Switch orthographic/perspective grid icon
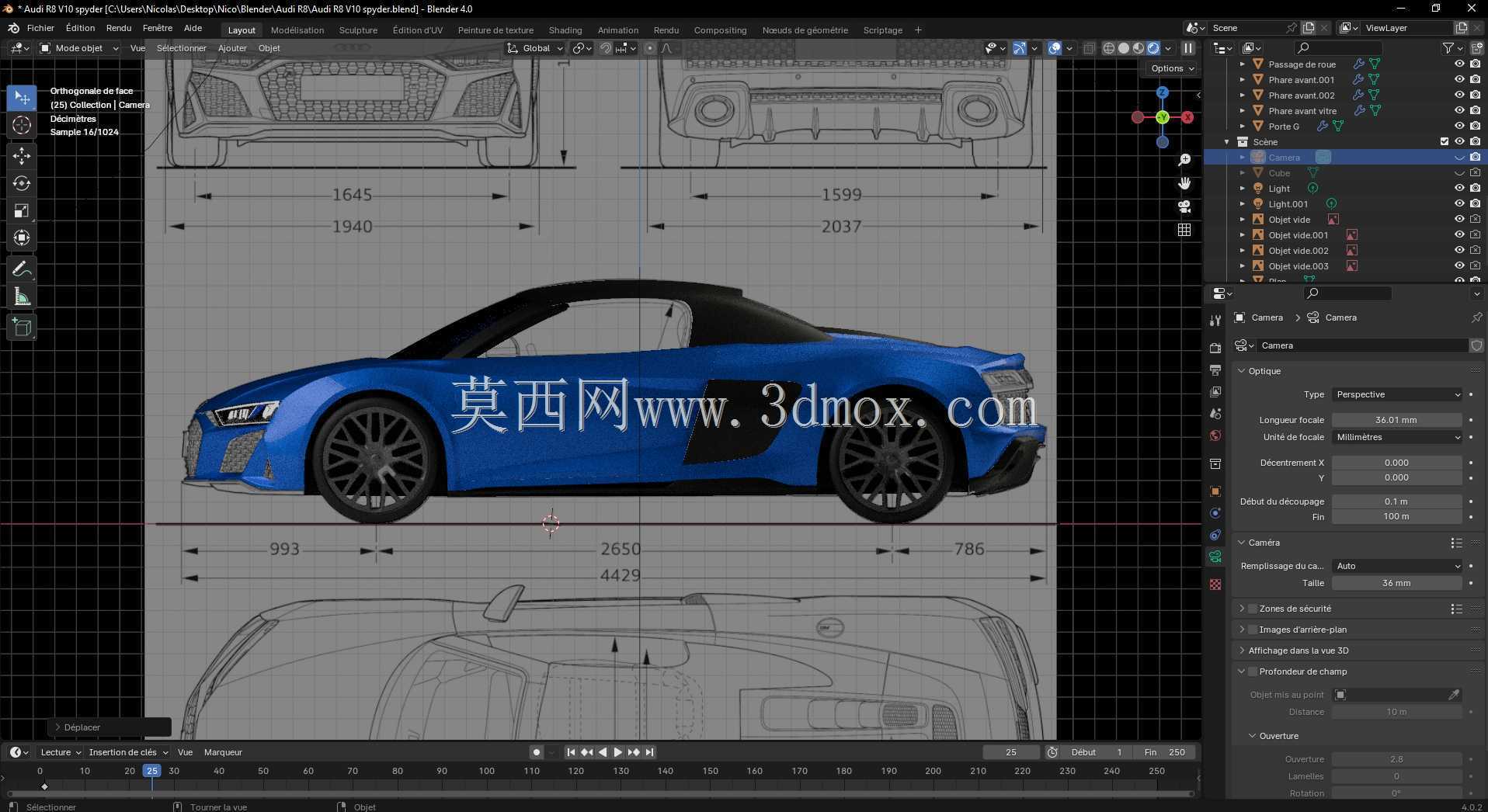The height and width of the screenshot is (812, 1488). (1184, 230)
